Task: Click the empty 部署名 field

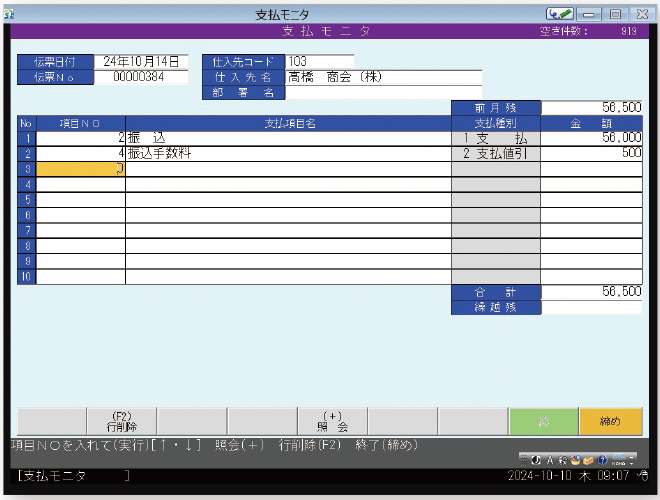Action: tap(383, 92)
